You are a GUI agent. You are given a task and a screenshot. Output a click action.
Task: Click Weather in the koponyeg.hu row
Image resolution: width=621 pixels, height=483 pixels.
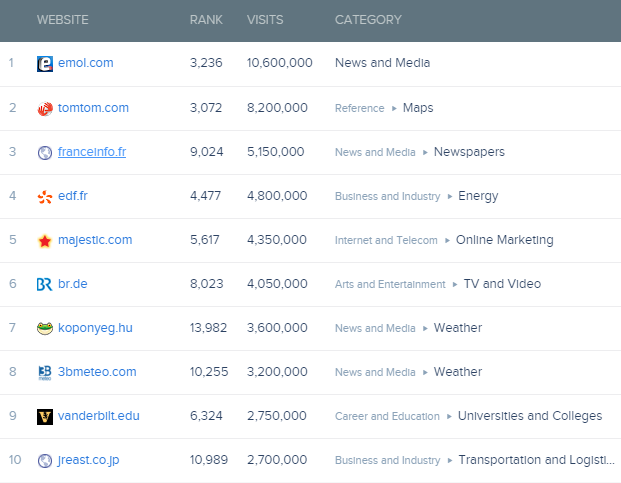pyautogui.click(x=458, y=328)
